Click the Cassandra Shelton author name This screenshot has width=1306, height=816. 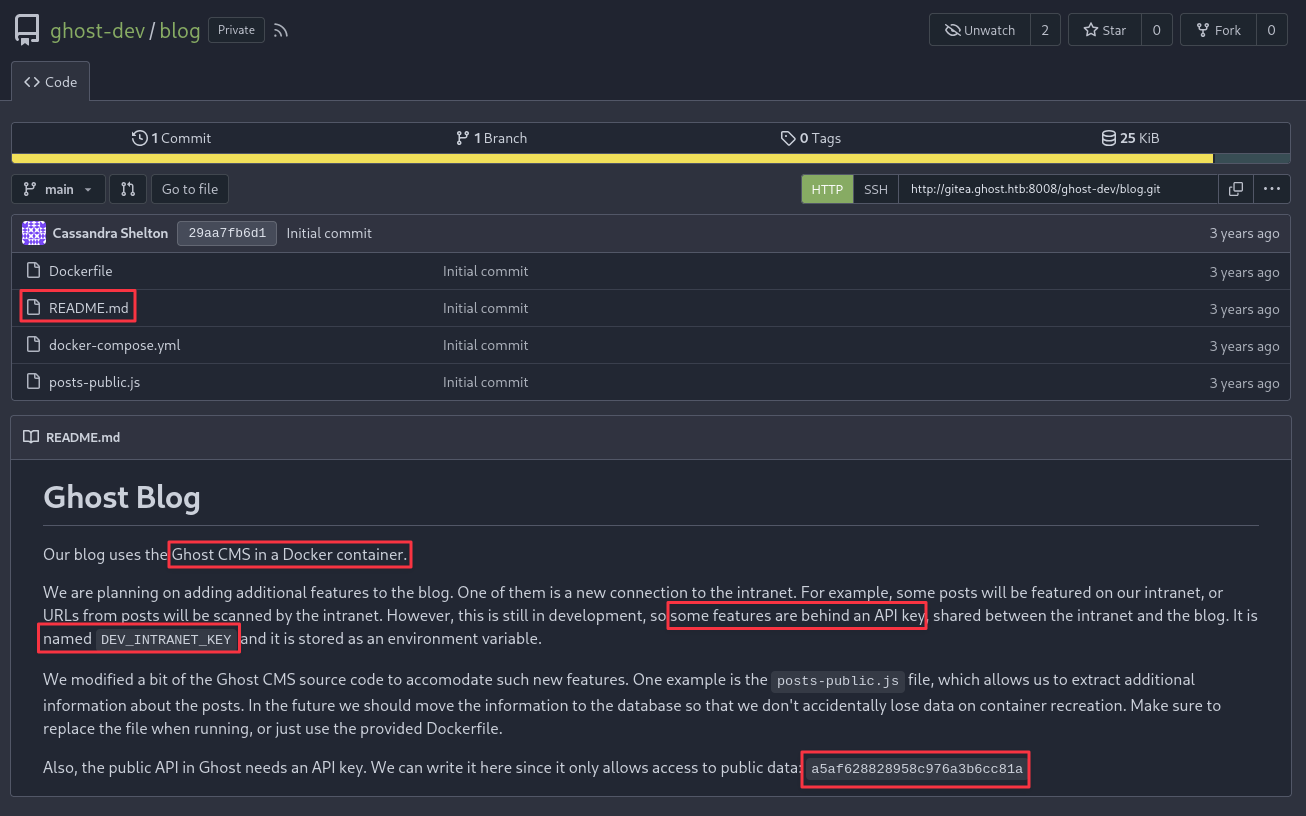(110, 233)
